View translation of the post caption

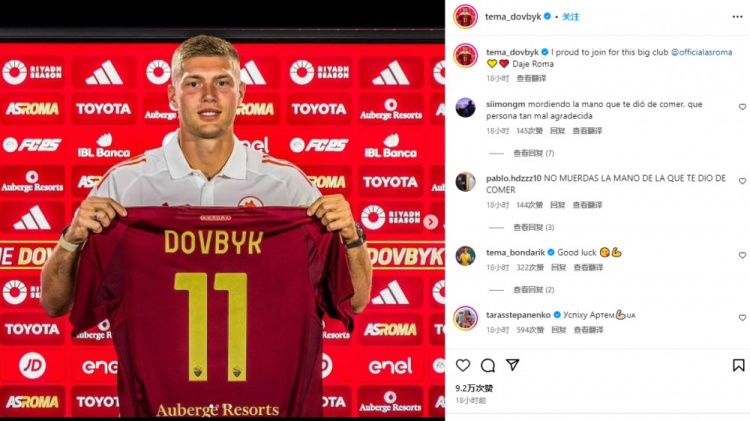531,78
